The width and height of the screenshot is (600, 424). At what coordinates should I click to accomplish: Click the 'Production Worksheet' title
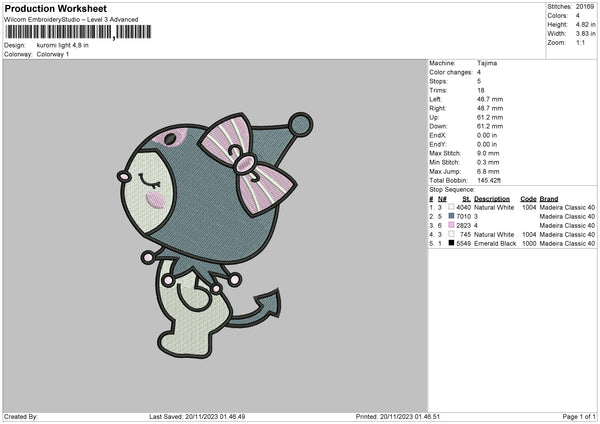55,8
